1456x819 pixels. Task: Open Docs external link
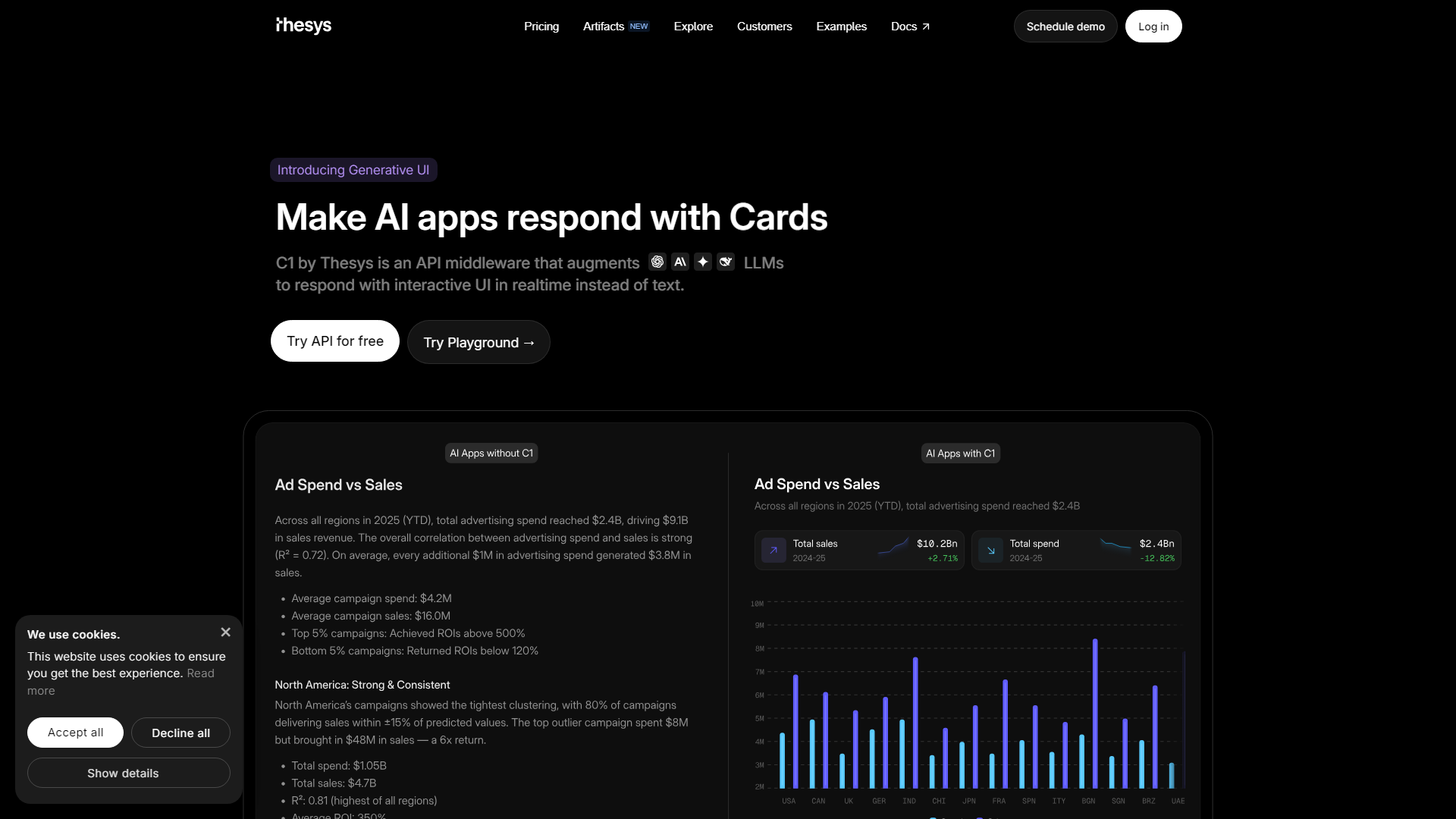910,27
